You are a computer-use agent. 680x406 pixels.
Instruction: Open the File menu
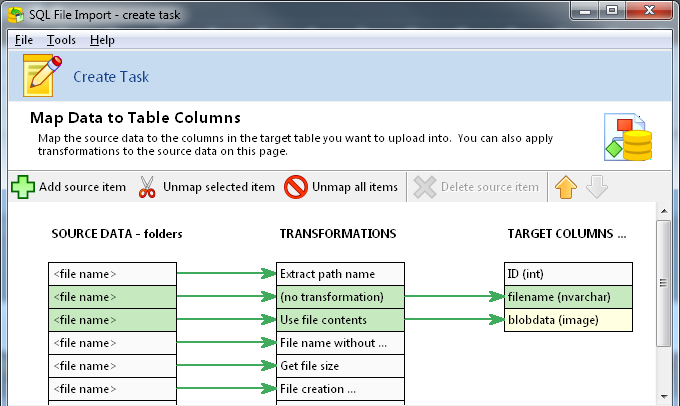pos(24,40)
